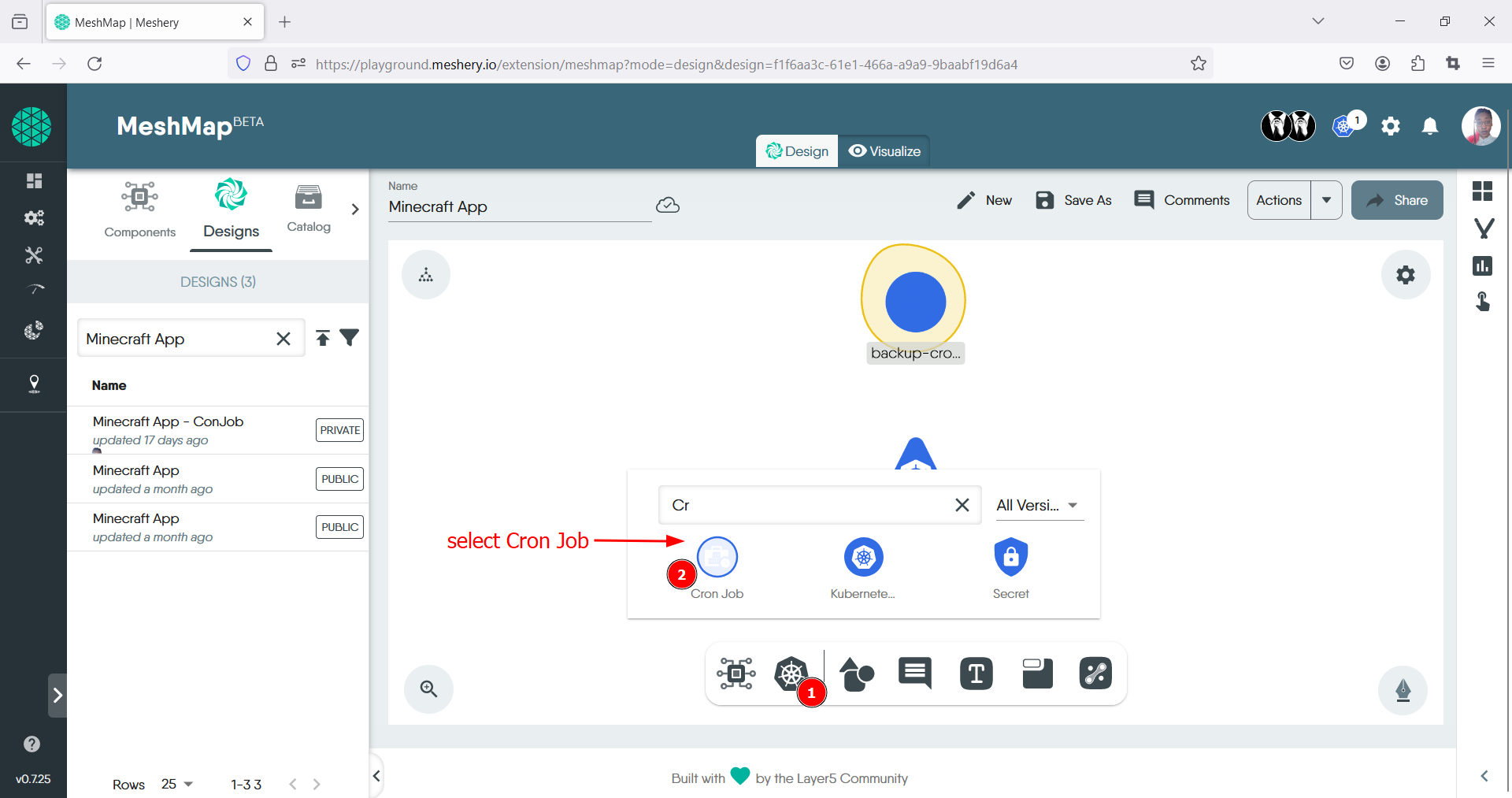
Task: Choose the Text tool in bottom dock
Action: pyautogui.click(x=976, y=674)
